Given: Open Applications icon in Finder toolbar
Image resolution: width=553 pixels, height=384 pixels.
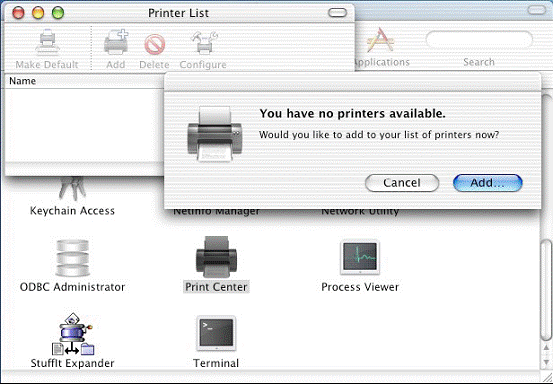Looking at the screenshot, I should 380,39.
